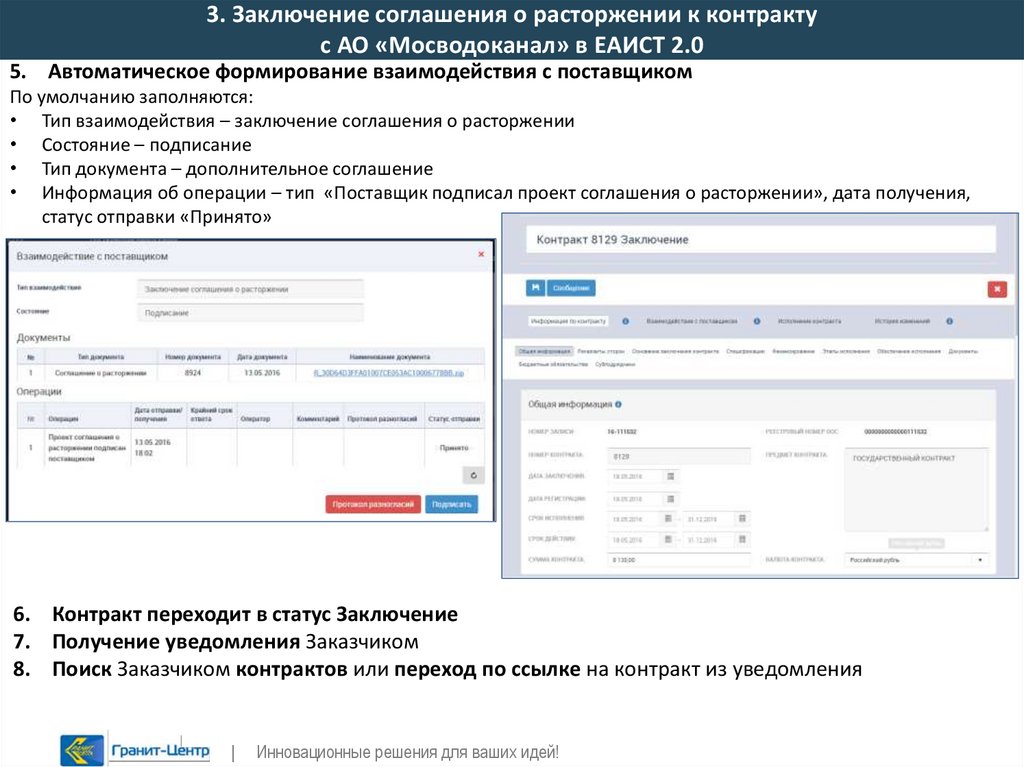The width and height of the screenshot is (1024, 767).
Task: Click the Состояние field showing Подписание
Action: pos(250,313)
